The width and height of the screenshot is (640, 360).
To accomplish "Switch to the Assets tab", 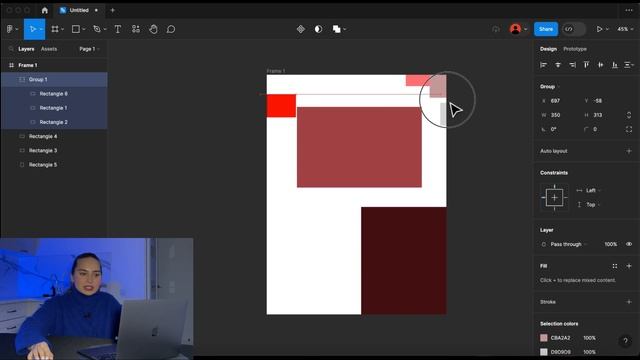I will click(x=49, y=49).
